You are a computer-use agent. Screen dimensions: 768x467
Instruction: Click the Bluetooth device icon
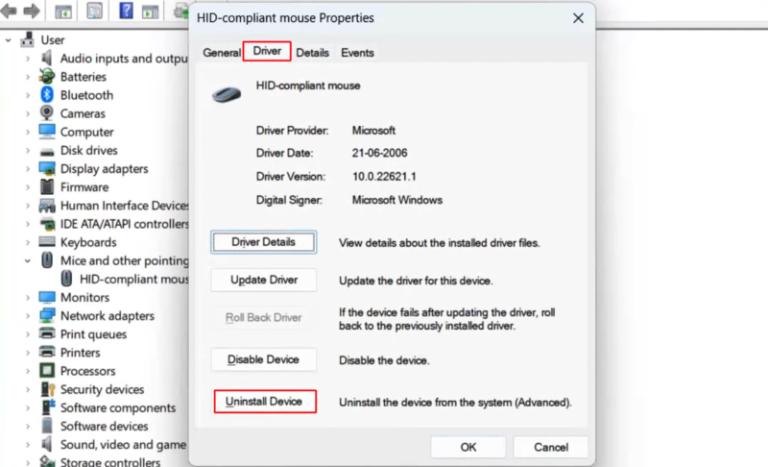(x=47, y=95)
